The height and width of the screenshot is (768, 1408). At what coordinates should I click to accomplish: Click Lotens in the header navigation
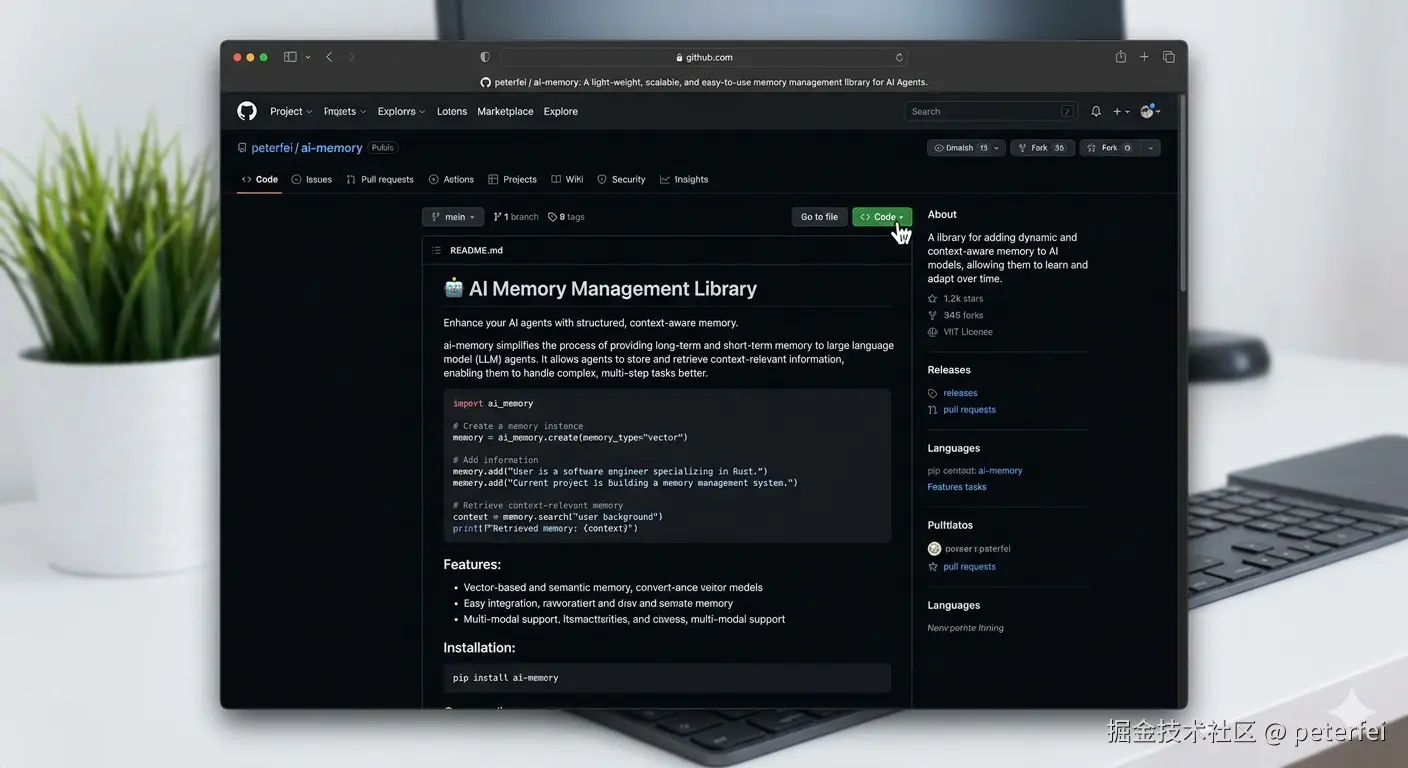click(x=452, y=111)
